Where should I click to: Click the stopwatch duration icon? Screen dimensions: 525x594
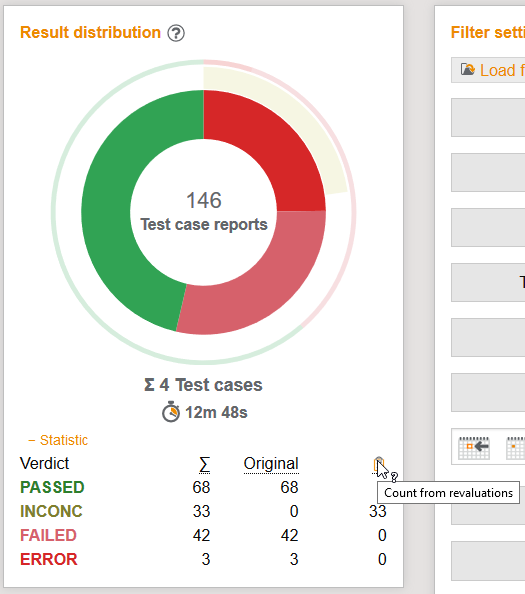pyautogui.click(x=171, y=412)
